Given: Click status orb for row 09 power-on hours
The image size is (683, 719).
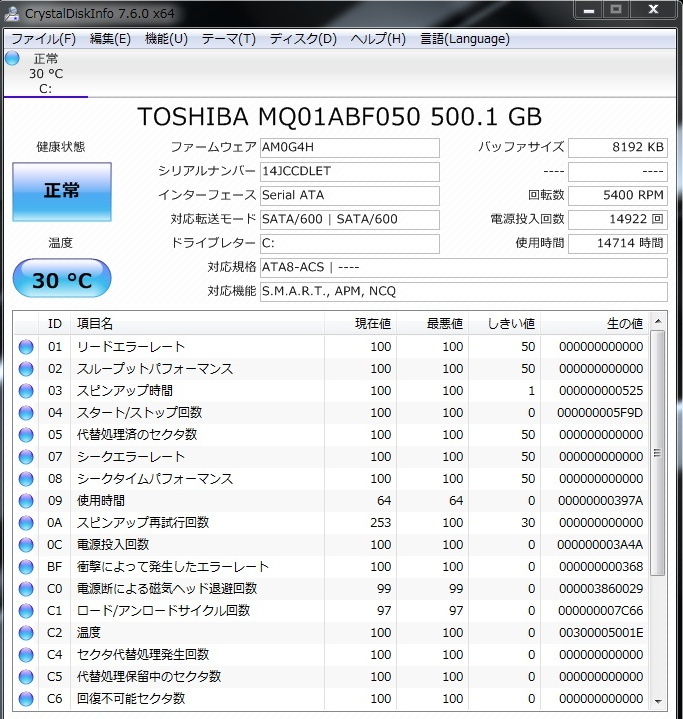Looking at the screenshot, I should (26, 501).
